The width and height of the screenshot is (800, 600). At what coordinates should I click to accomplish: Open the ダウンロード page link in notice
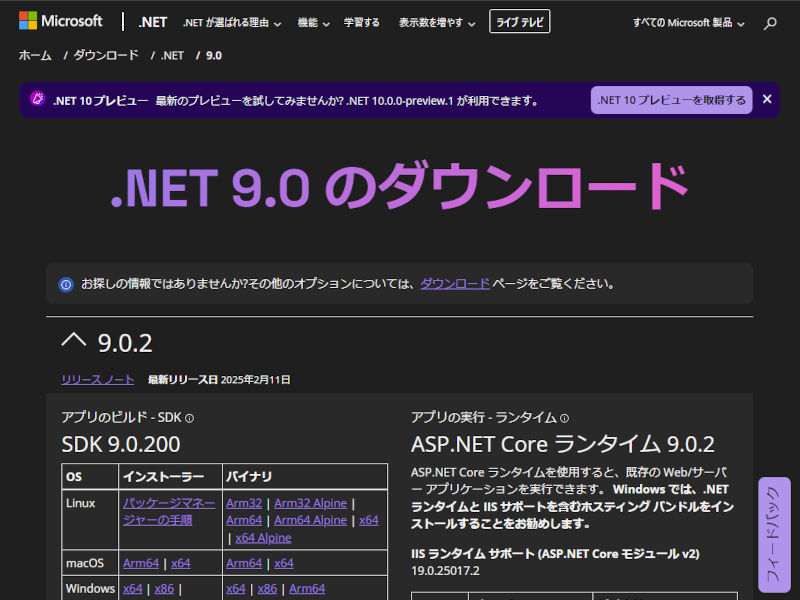pyautogui.click(x=455, y=284)
